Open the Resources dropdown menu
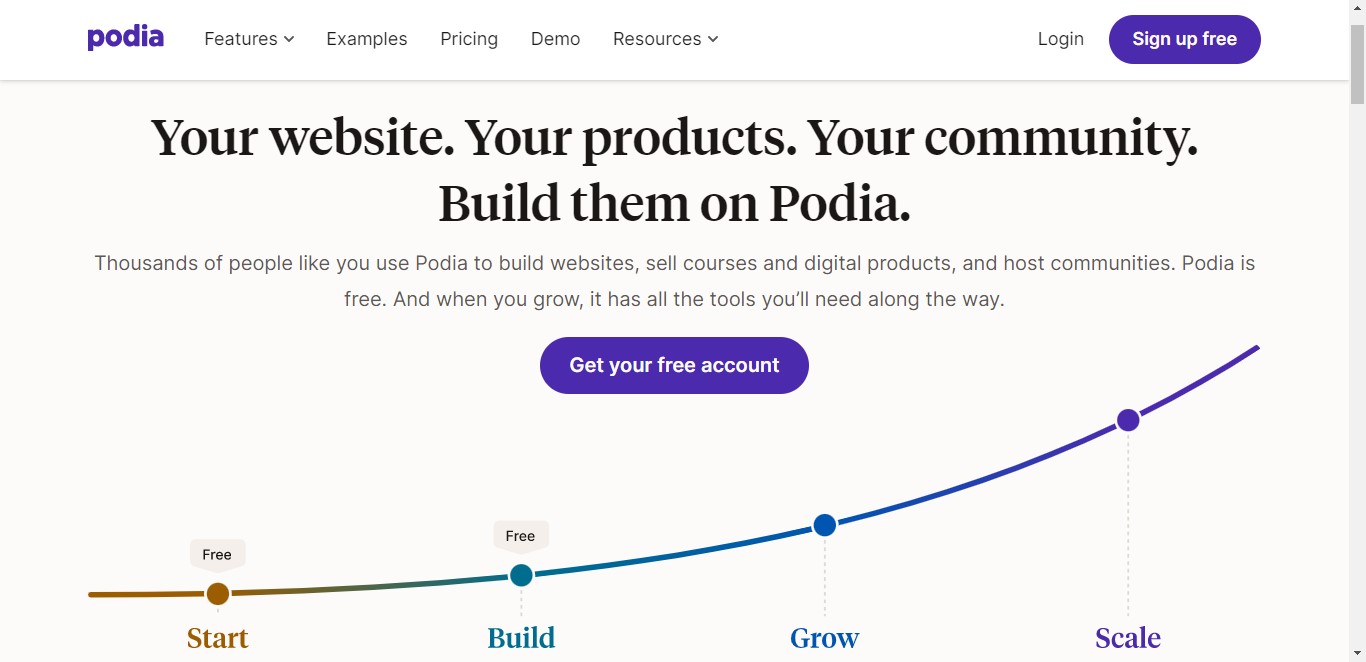This screenshot has height=662, width=1366. 665,39
